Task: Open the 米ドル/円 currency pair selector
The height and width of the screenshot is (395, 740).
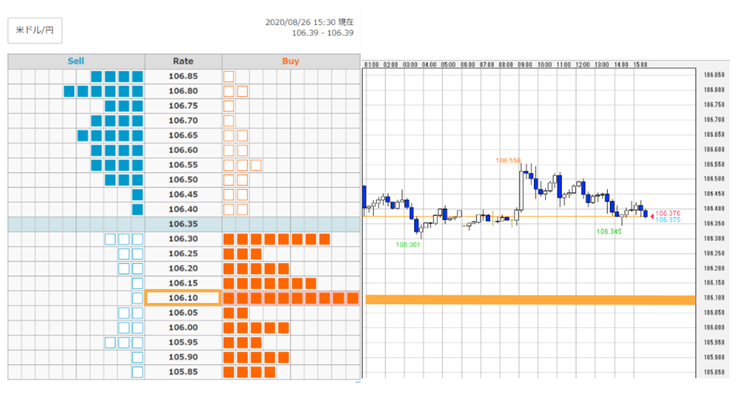Action: point(34,30)
